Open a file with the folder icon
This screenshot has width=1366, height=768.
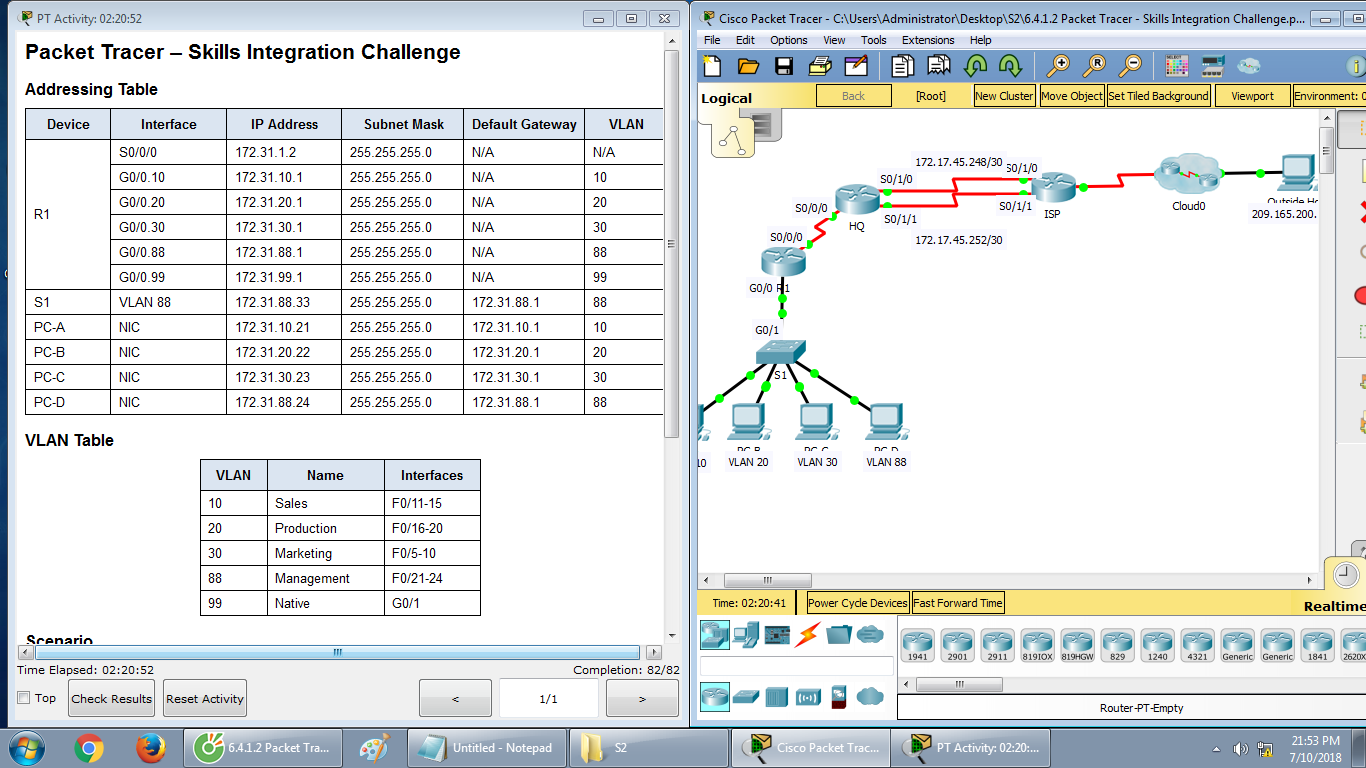click(x=748, y=66)
